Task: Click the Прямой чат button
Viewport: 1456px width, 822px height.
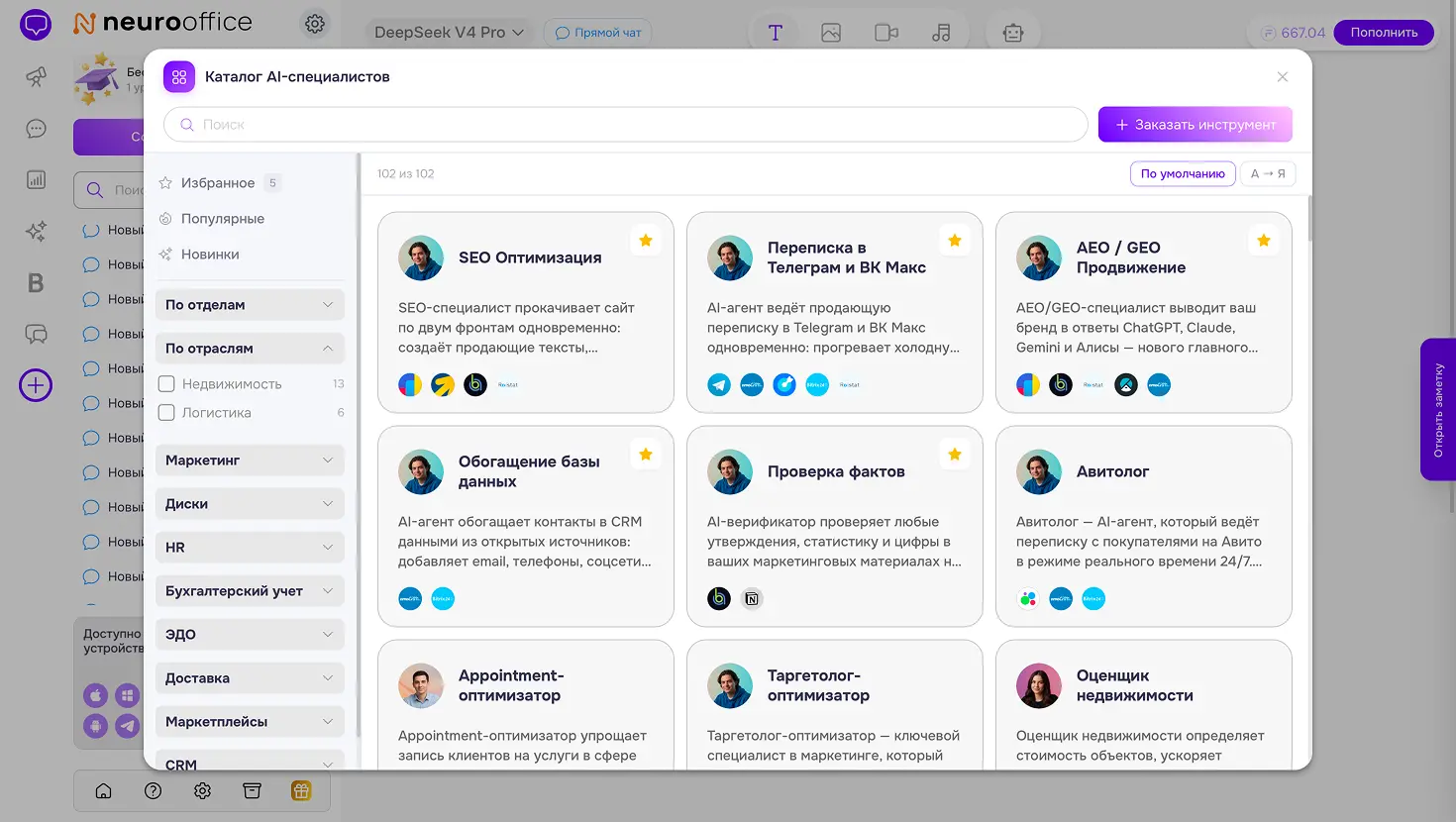Action: [x=598, y=33]
